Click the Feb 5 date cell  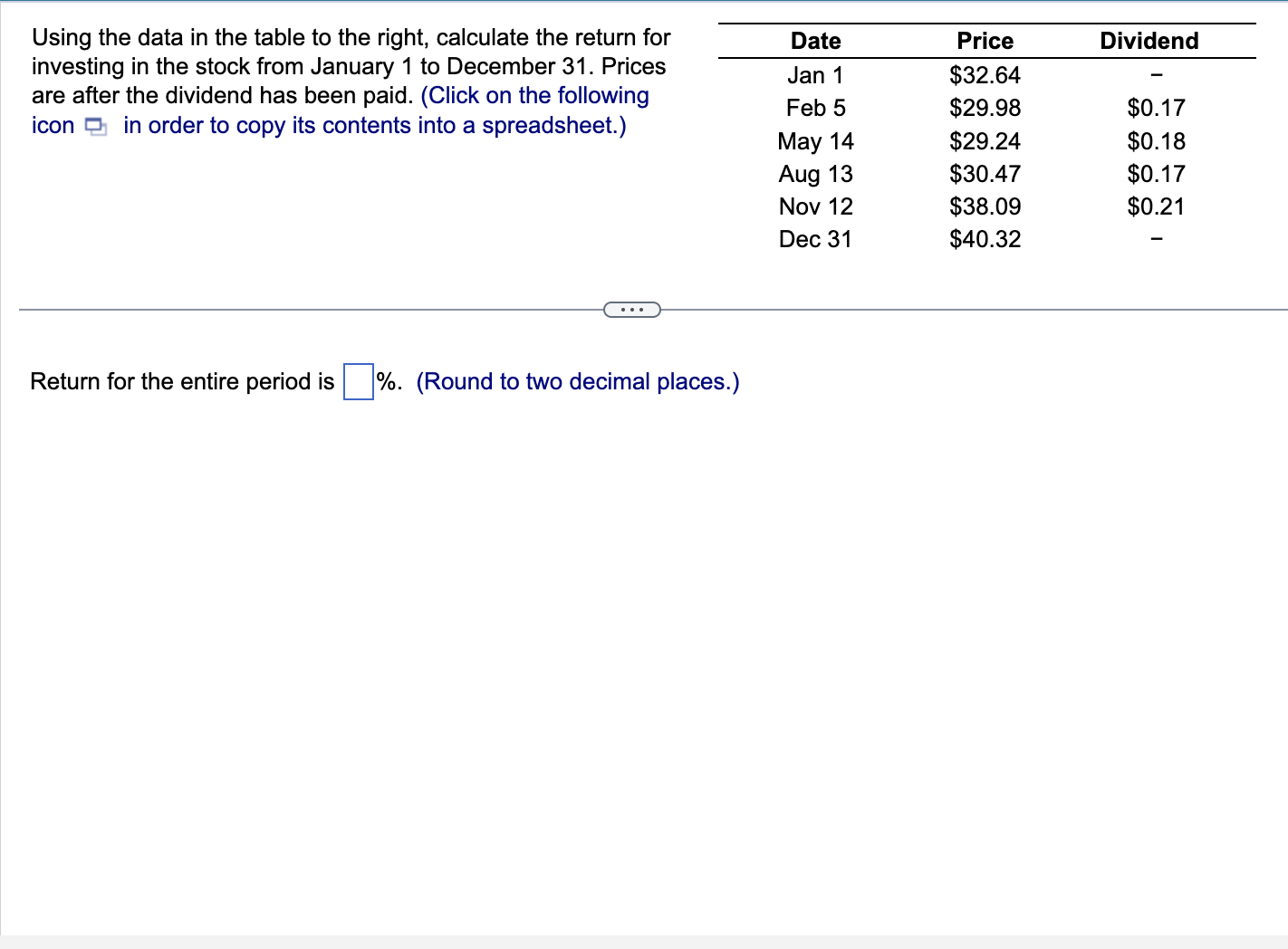[x=816, y=108]
